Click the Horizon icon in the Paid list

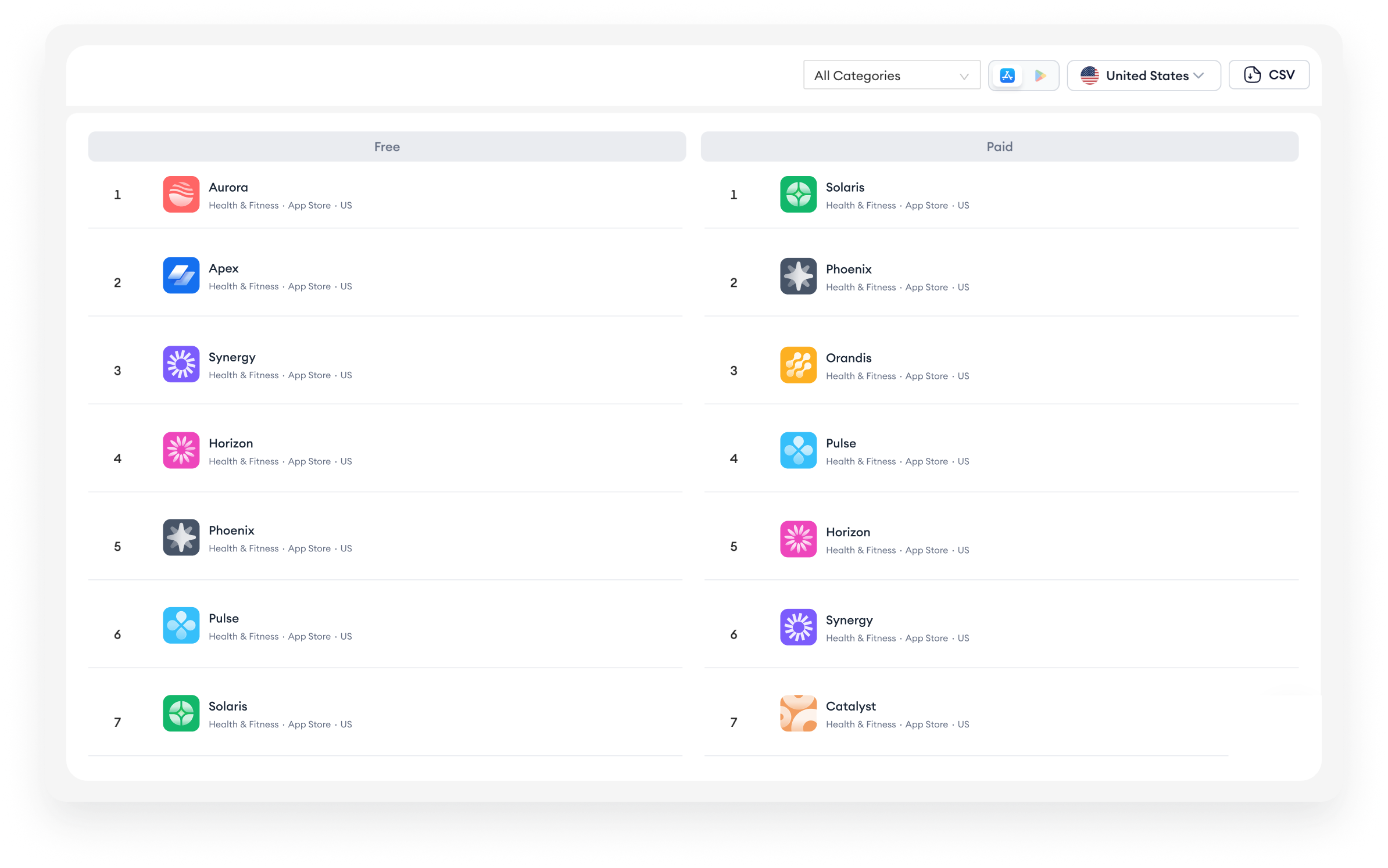(x=798, y=539)
